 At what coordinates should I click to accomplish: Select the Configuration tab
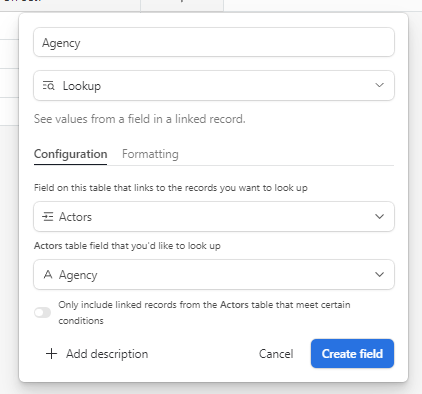pos(71,154)
